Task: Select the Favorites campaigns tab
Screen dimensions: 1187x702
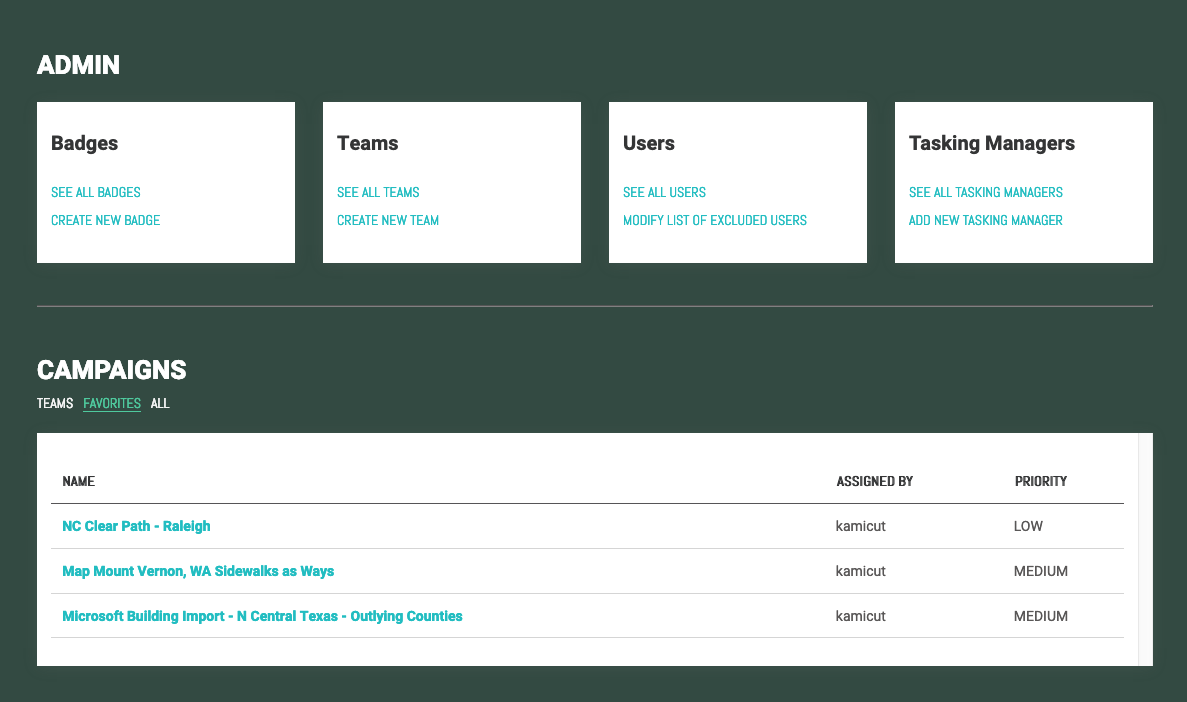Action: coord(112,404)
